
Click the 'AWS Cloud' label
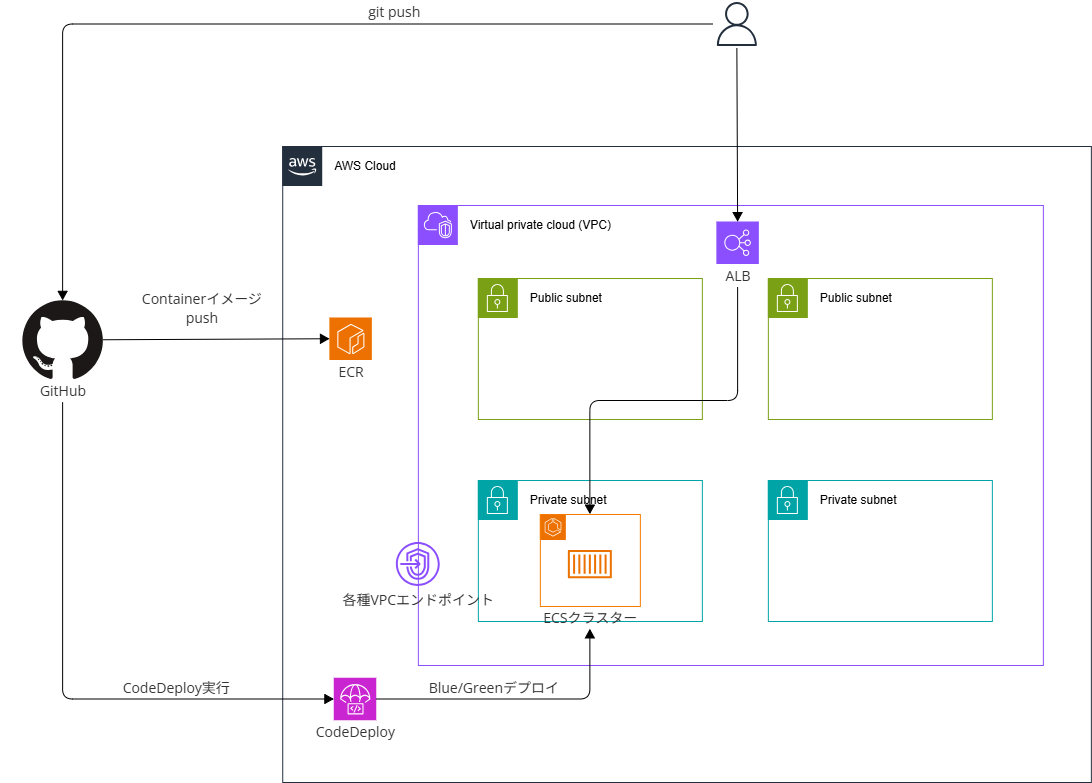tap(365, 166)
